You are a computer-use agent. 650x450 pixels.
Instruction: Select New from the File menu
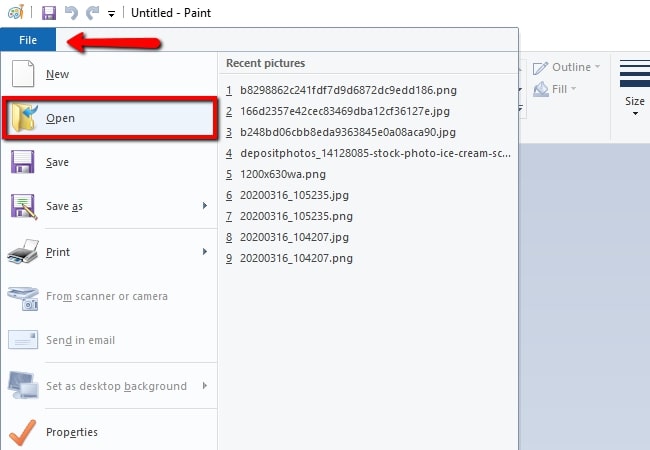(x=109, y=74)
